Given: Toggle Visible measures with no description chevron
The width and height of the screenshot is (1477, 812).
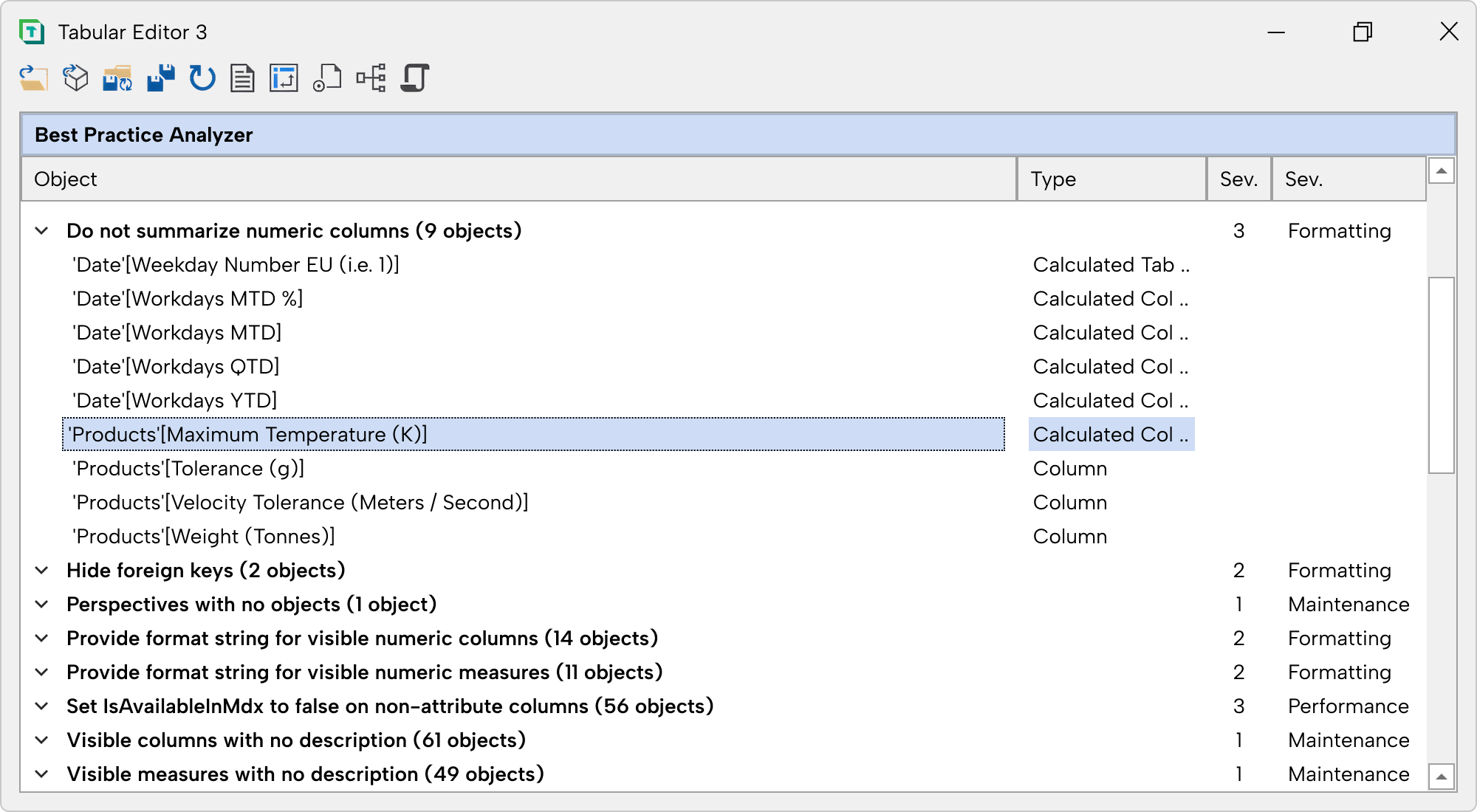Looking at the screenshot, I should 42,774.
